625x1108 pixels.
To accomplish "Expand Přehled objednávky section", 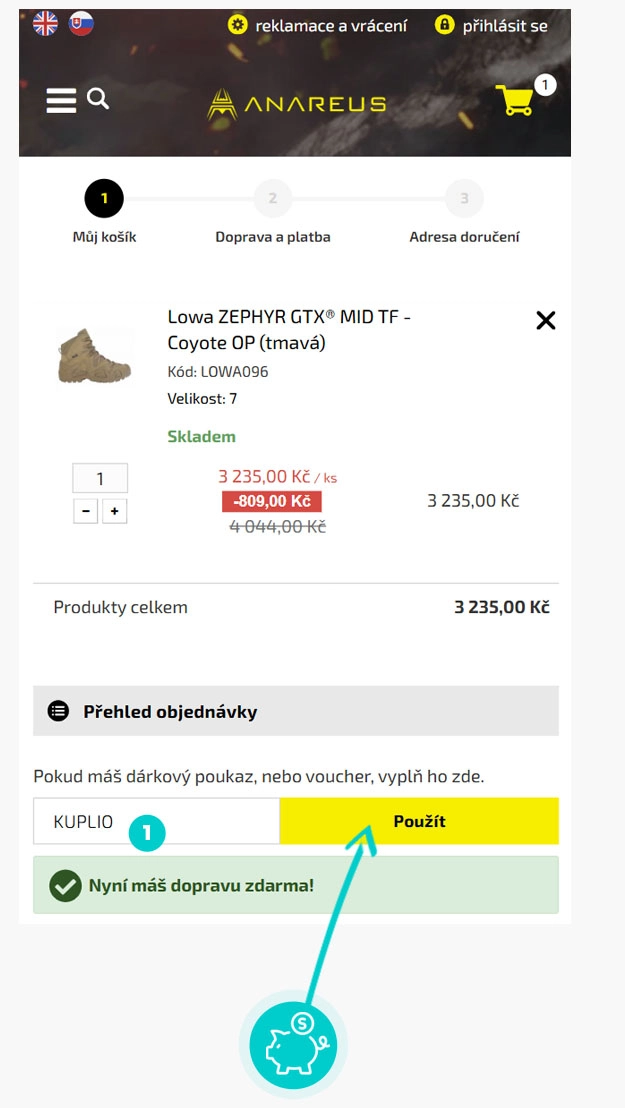I will 296,712.
